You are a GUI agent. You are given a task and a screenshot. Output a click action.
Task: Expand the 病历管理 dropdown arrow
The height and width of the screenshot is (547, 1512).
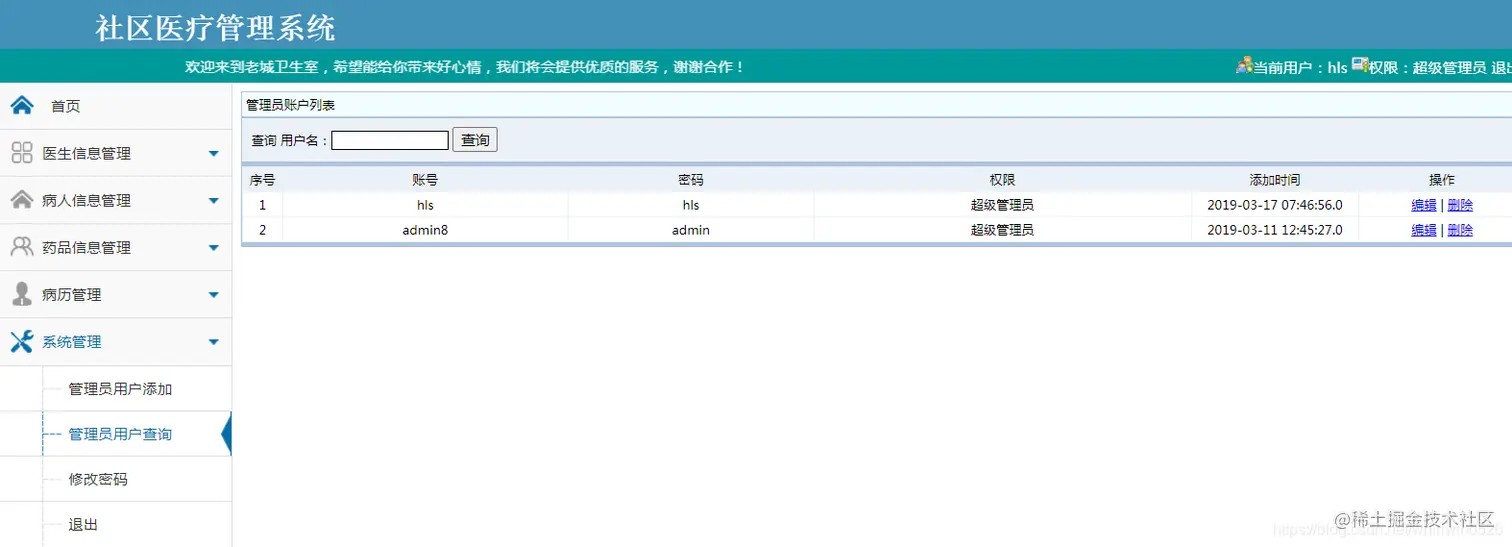213,294
